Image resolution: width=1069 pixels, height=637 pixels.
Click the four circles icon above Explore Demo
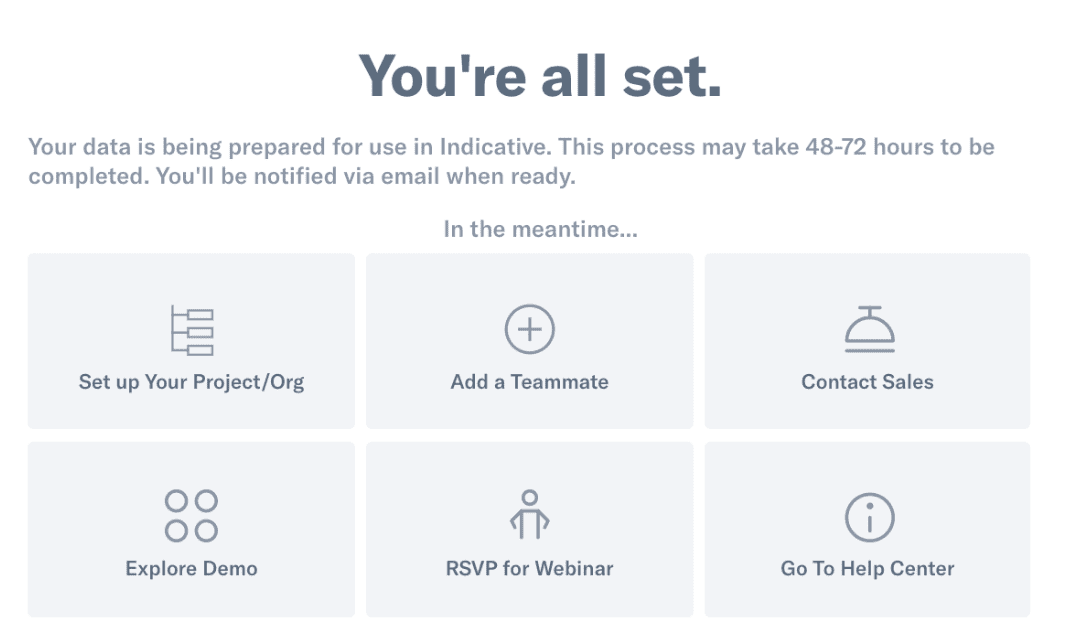[x=191, y=514]
